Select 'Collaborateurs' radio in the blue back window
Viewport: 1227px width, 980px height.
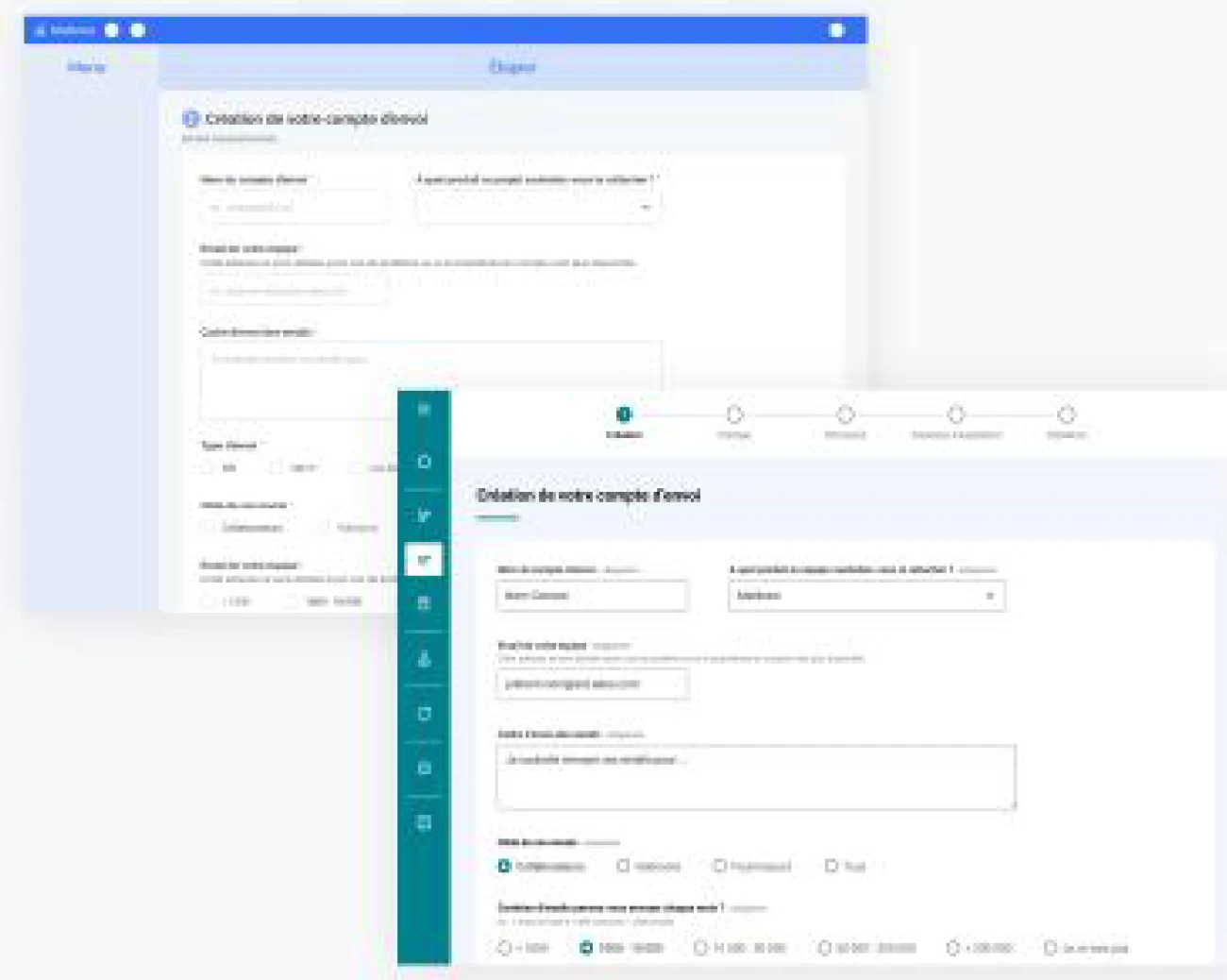(x=208, y=528)
